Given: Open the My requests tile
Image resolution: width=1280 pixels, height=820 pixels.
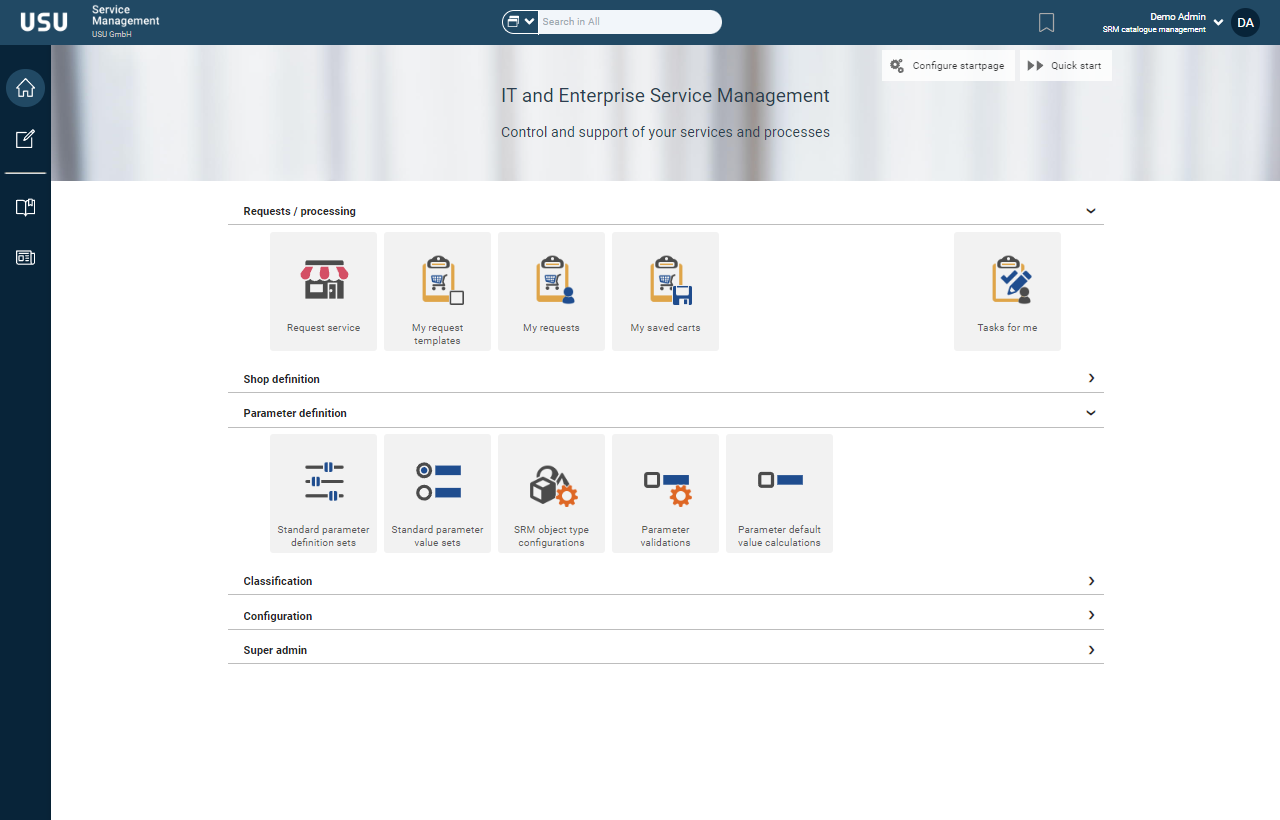Looking at the screenshot, I should [x=551, y=291].
